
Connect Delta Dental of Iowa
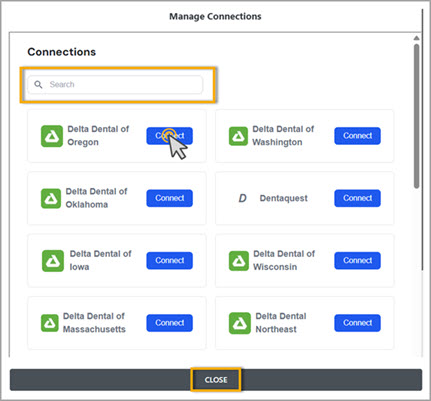169,260
